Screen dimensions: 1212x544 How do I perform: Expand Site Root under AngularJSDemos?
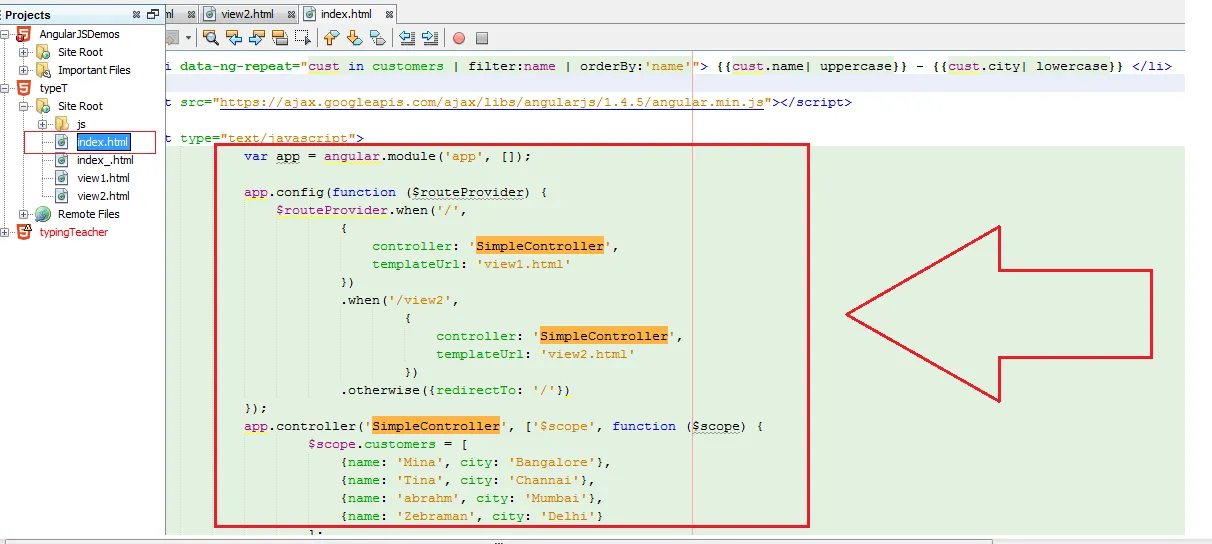click(24, 52)
